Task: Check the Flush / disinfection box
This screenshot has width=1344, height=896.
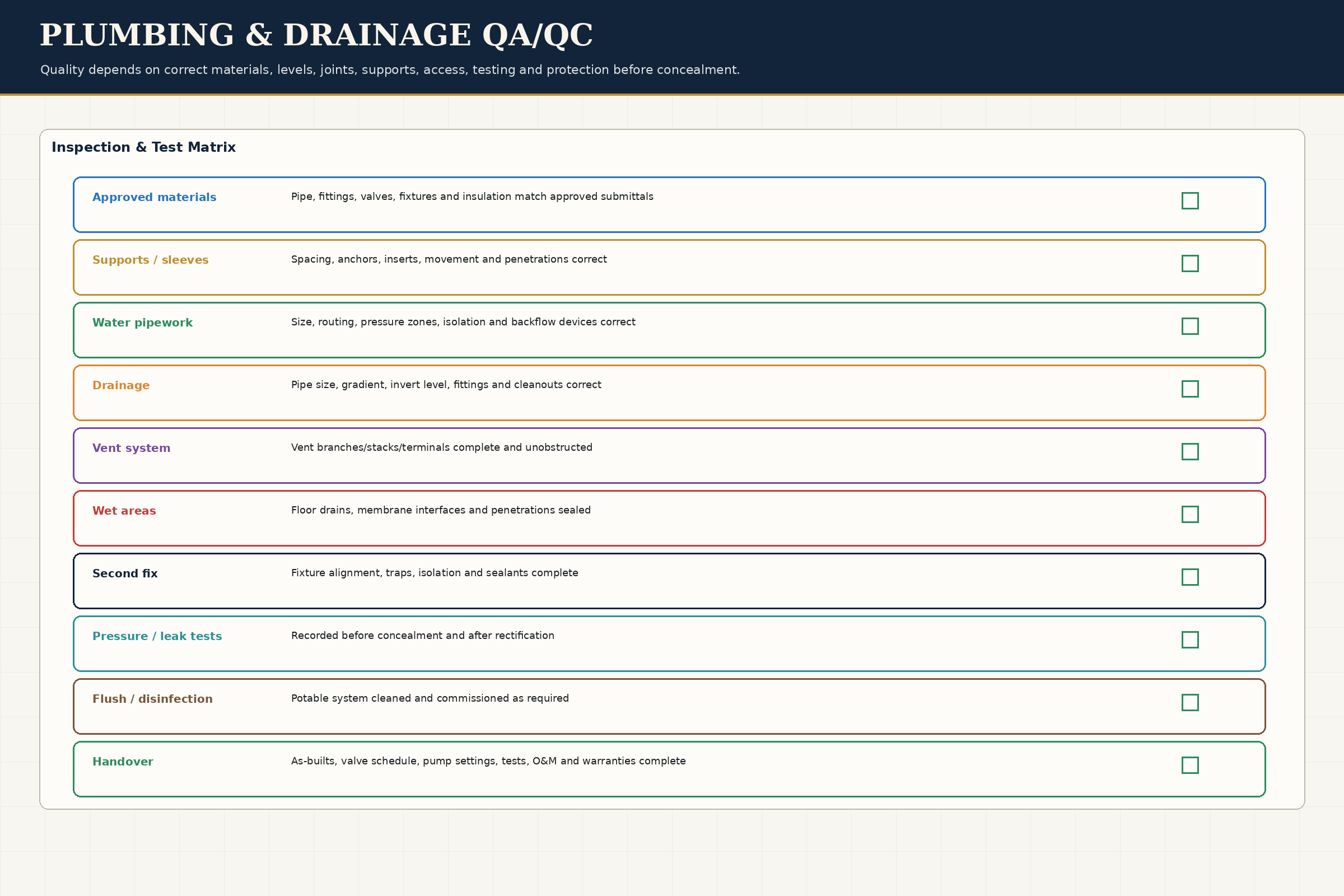Action: (1191, 702)
